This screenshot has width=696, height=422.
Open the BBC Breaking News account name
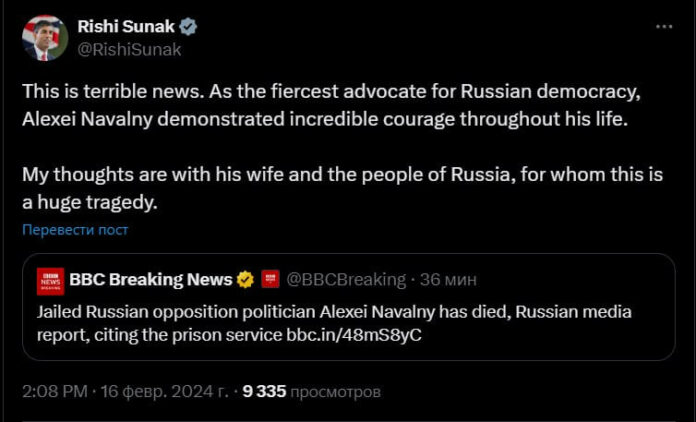pyautogui.click(x=150, y=279)
